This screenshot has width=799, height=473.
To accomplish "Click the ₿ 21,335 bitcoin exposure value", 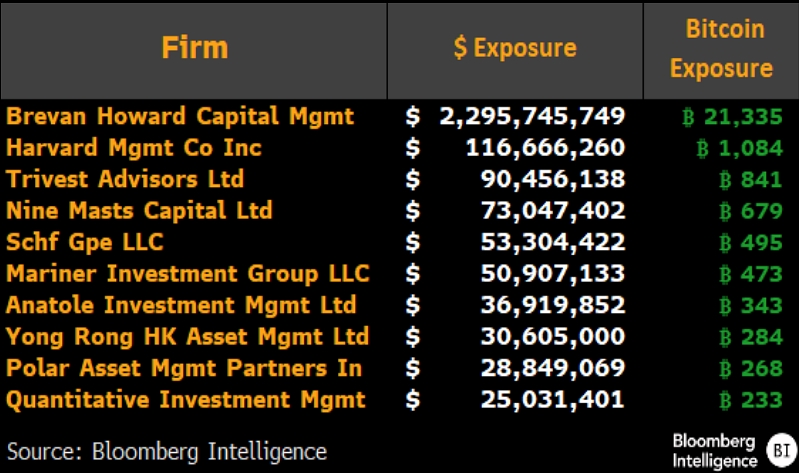I will coord(731,117).
